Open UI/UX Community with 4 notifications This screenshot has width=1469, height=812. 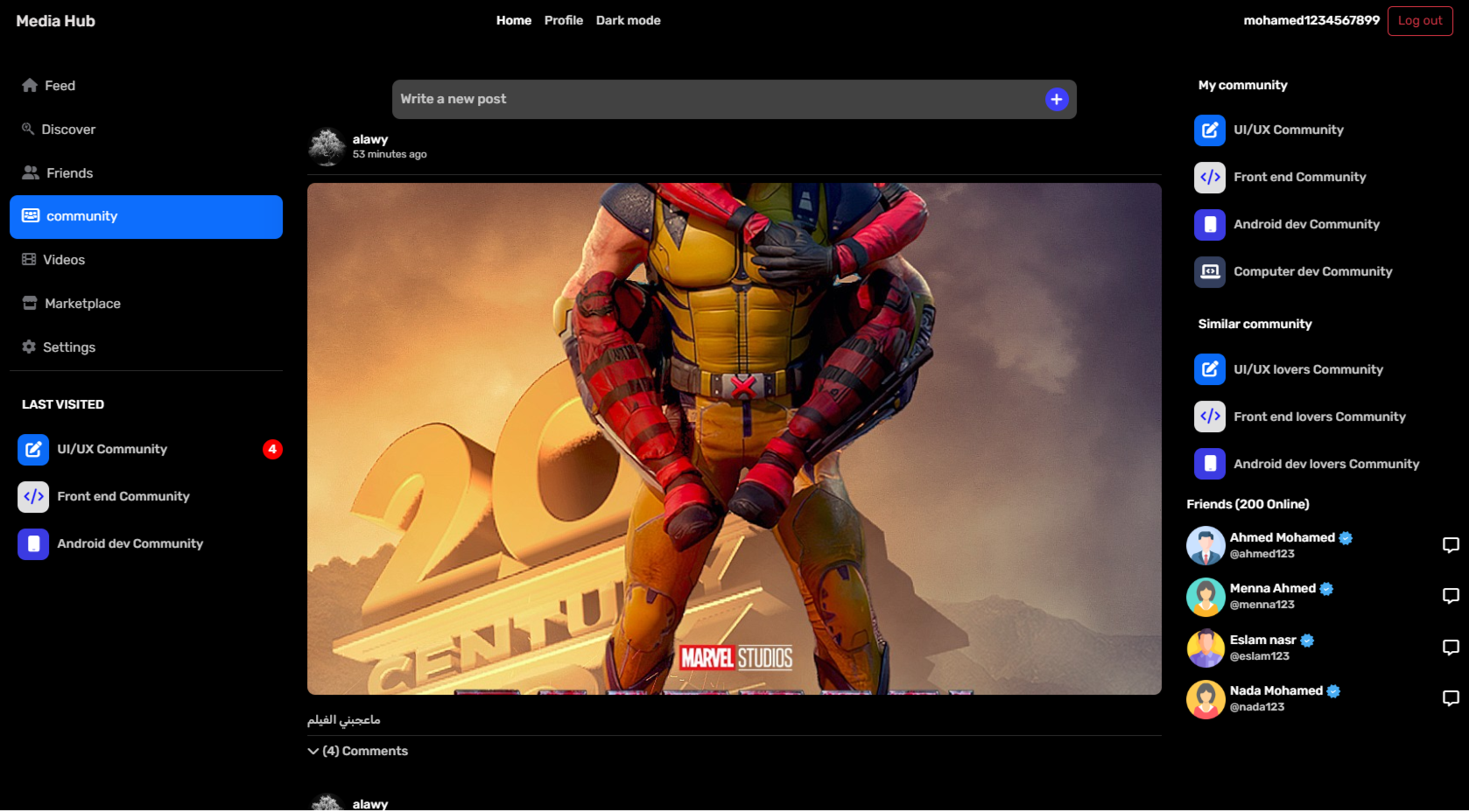pos(112,449)
